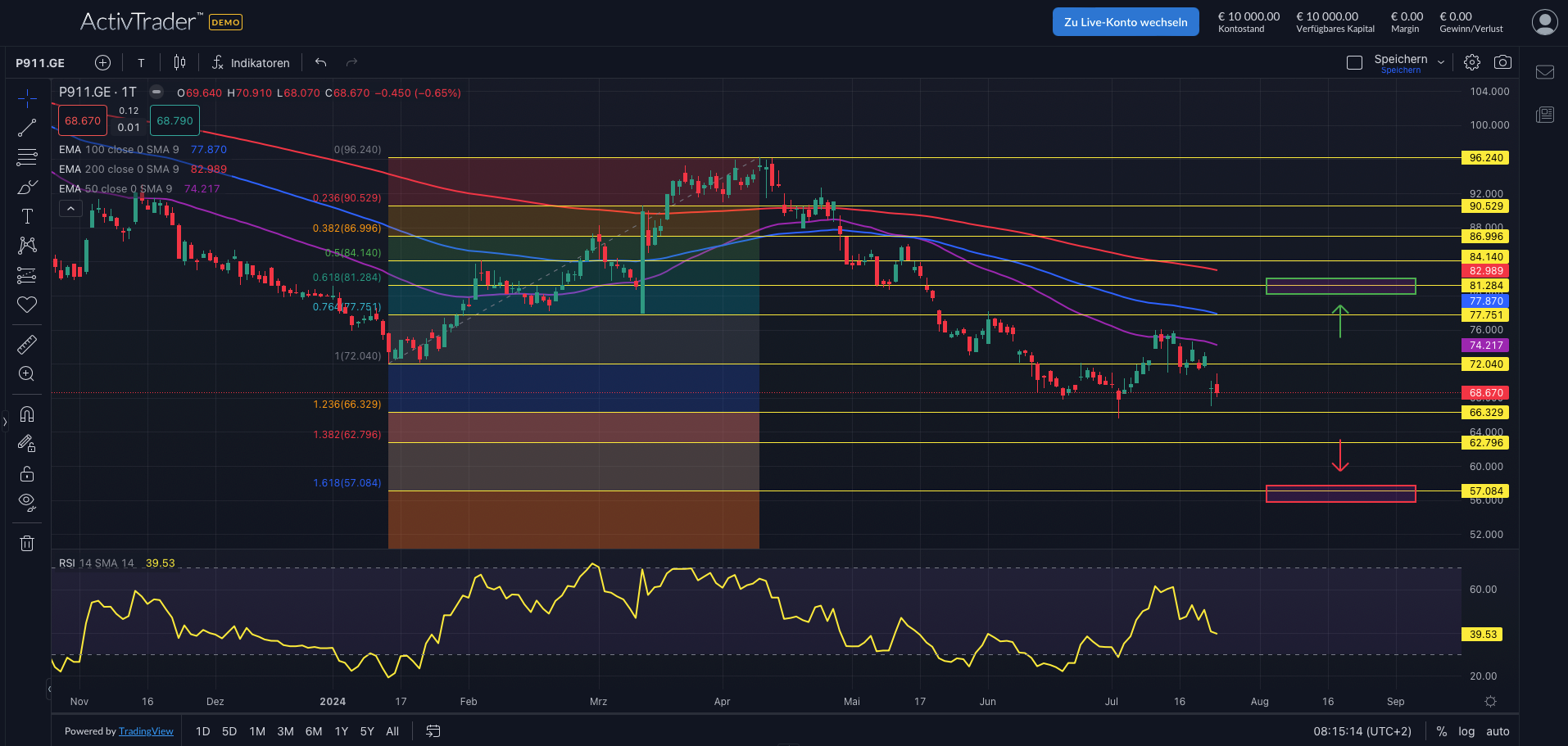The image size is (1568, 746).
Task: Toggle logarithmic scale with log button
Action: 1466,731
